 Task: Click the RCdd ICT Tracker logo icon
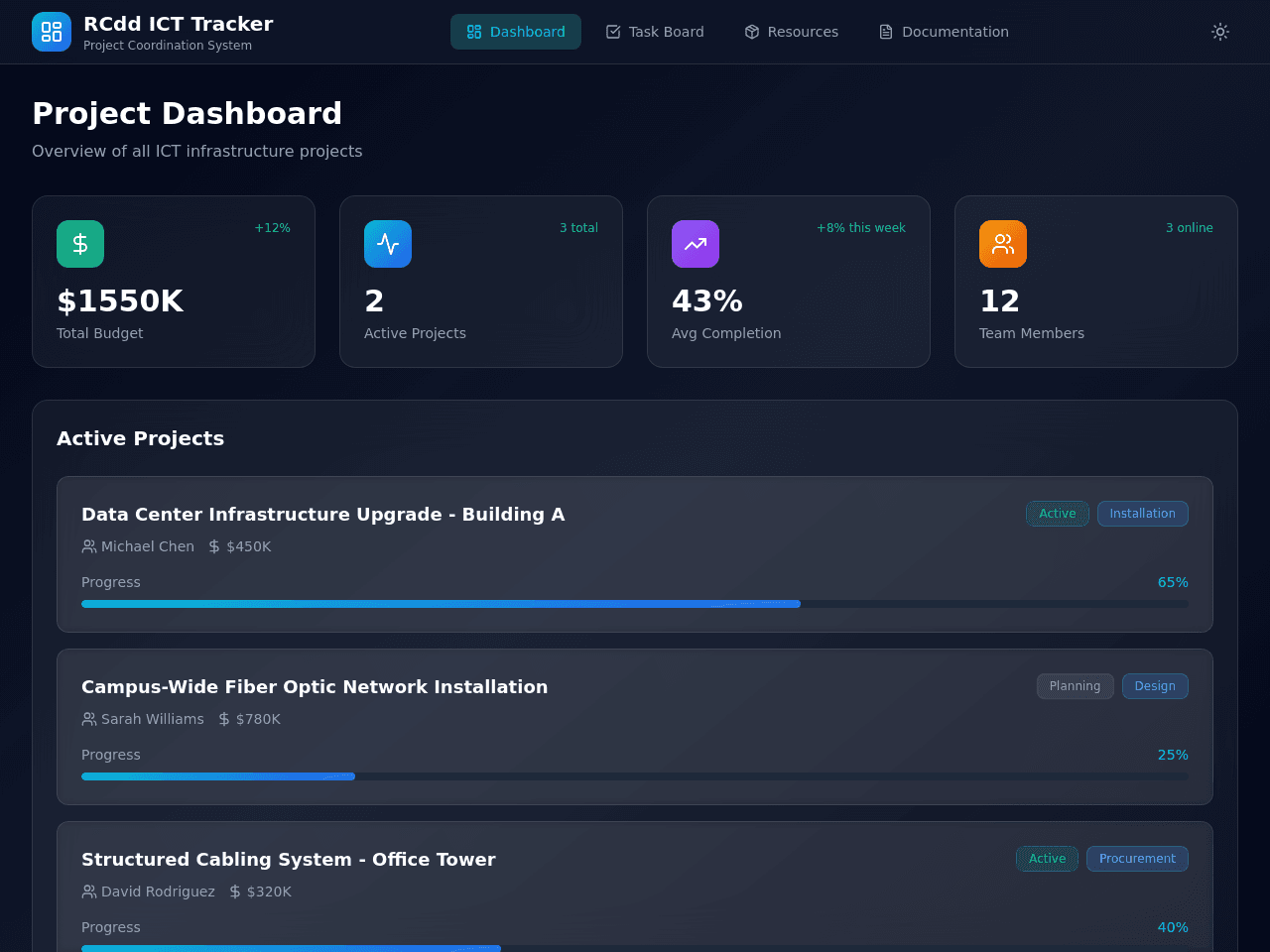tap(52, 32)
